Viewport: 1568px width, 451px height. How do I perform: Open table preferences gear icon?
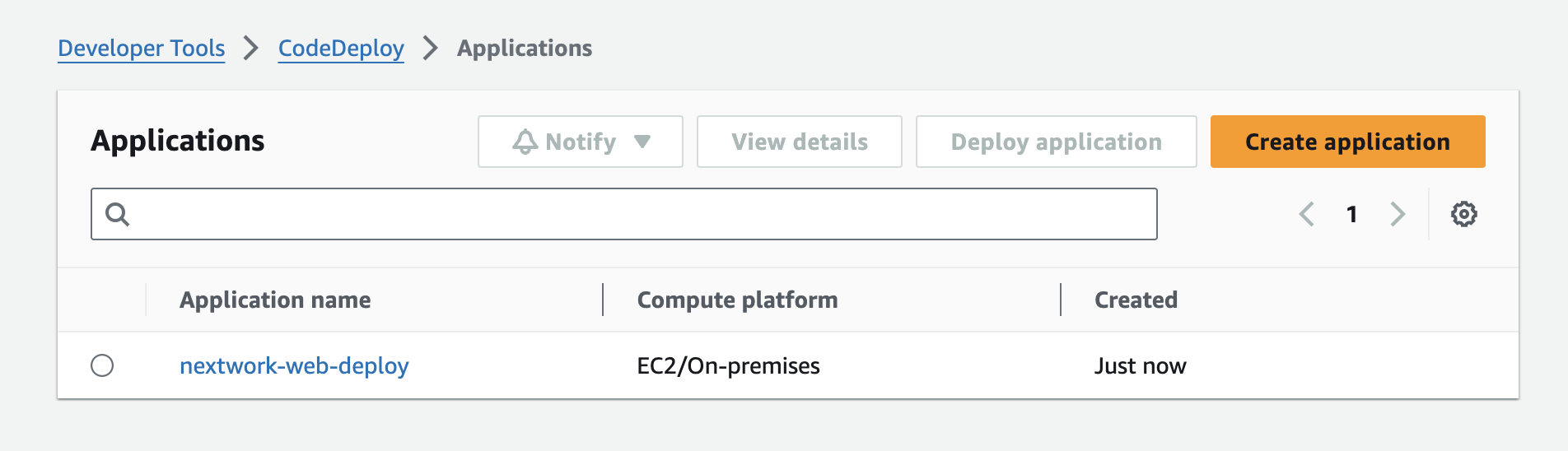click(x=1463, y=214)
